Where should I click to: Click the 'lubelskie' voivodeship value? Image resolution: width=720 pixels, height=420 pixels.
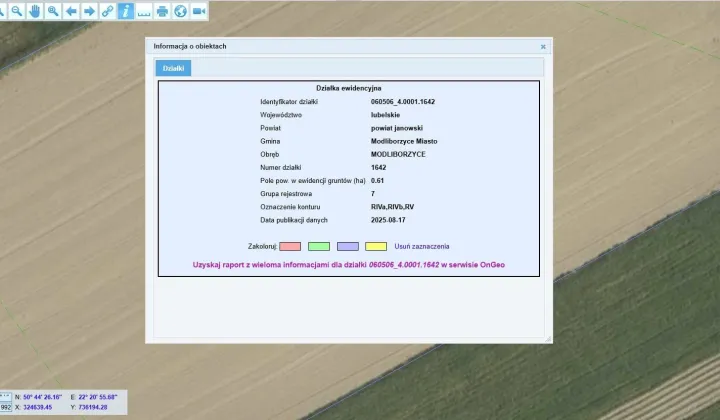click(x=385, y=115)
